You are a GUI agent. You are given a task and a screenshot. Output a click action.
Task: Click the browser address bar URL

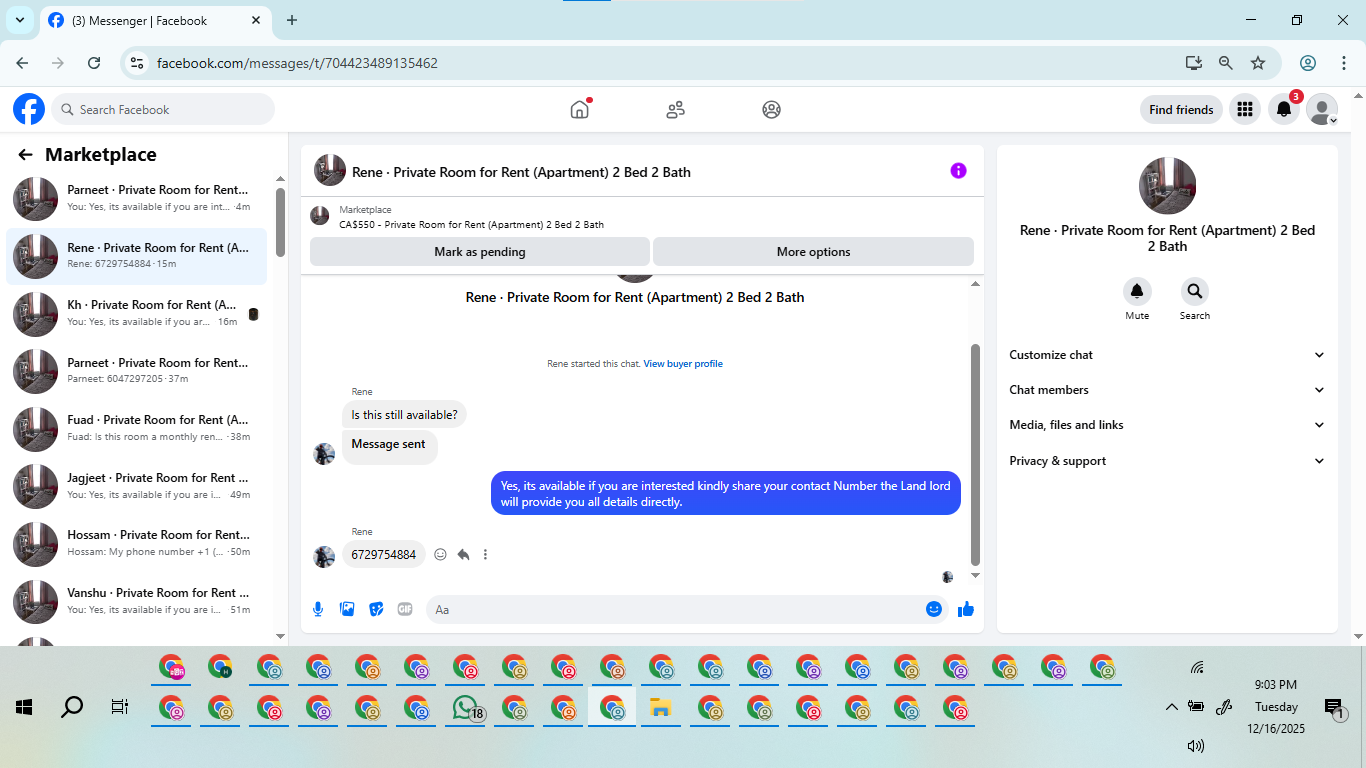pyautogui.click(x=298, y=63)
